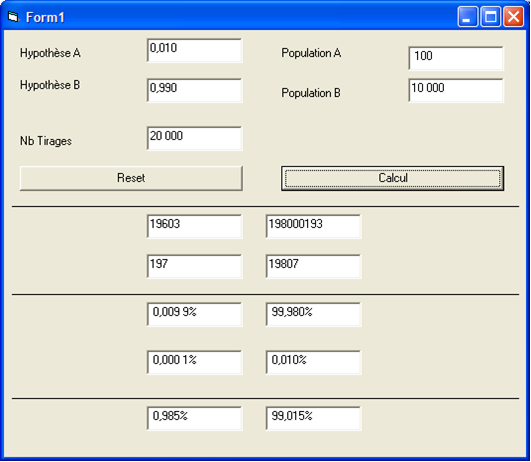Select the Population B text box
The height and width of the screenshot is (462, 531).
pos(456,90)
